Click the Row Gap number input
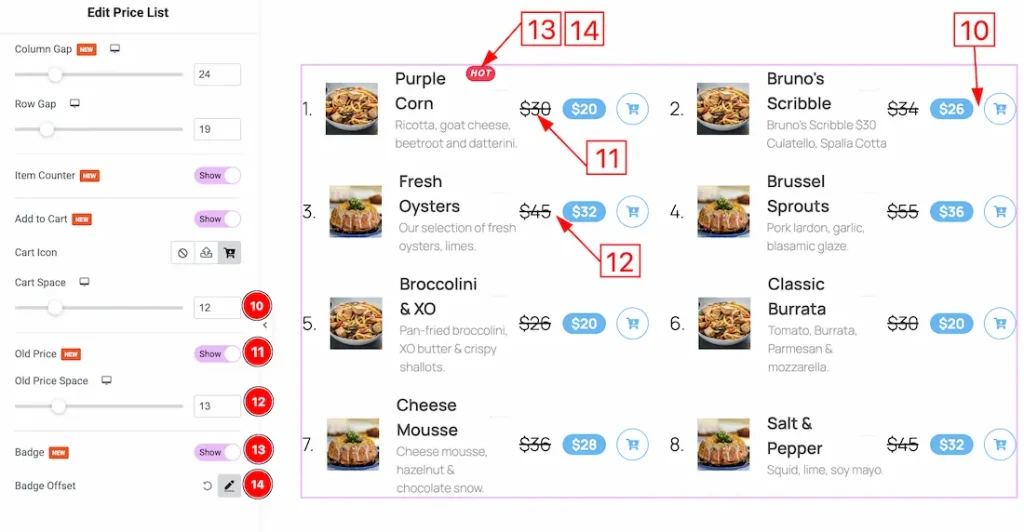Image resolution: width=1024 pixels, height=532 pixels. 217,129
